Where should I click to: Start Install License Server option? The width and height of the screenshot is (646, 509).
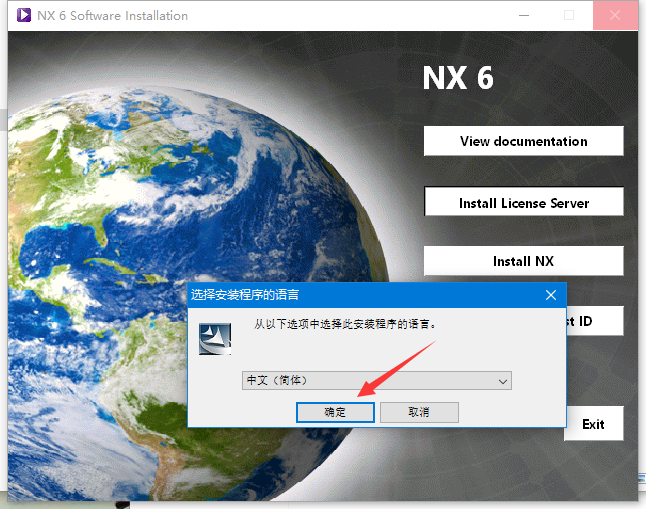pos(523,202)
